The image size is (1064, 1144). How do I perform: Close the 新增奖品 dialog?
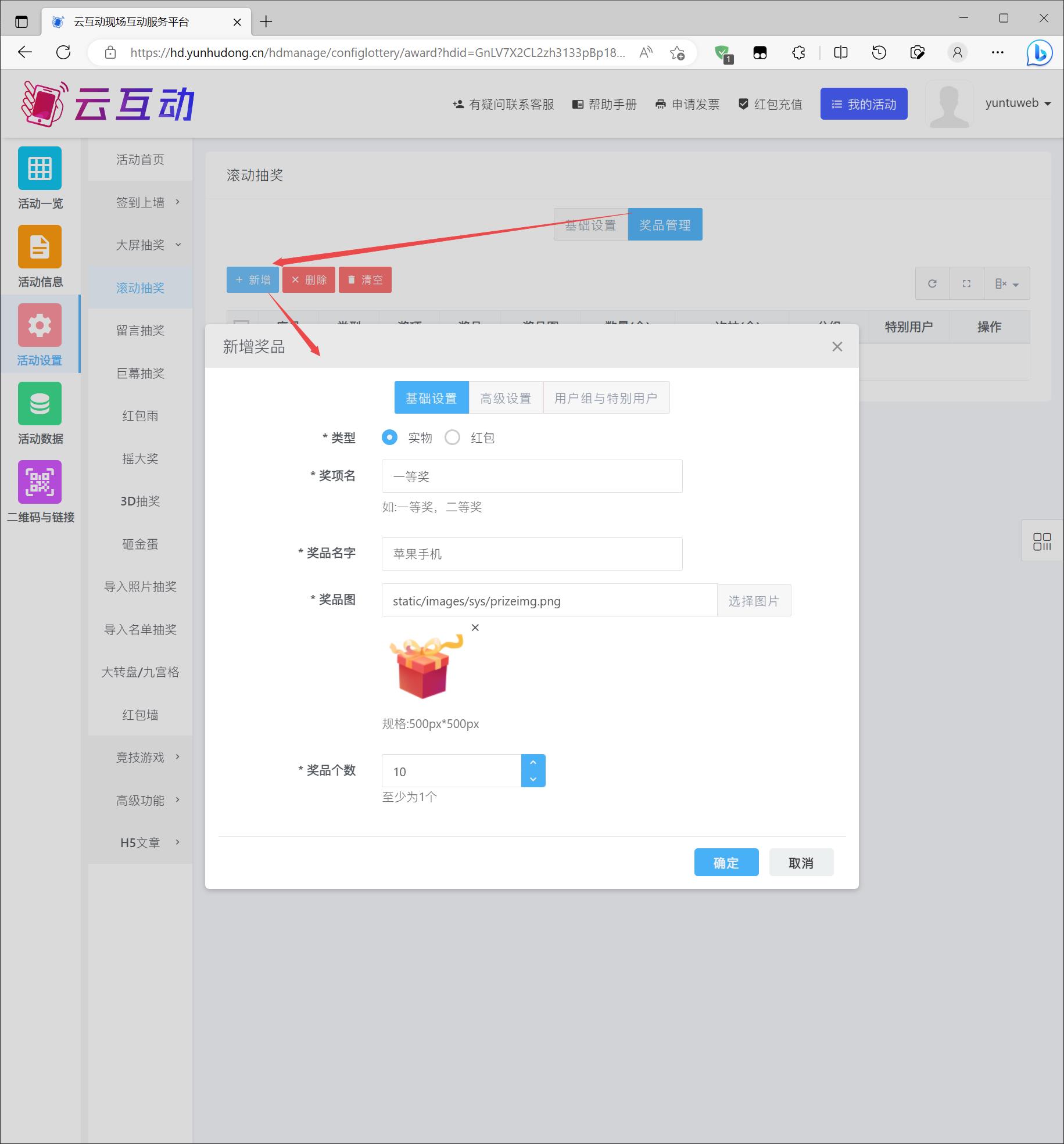click(x=837, y=347)
